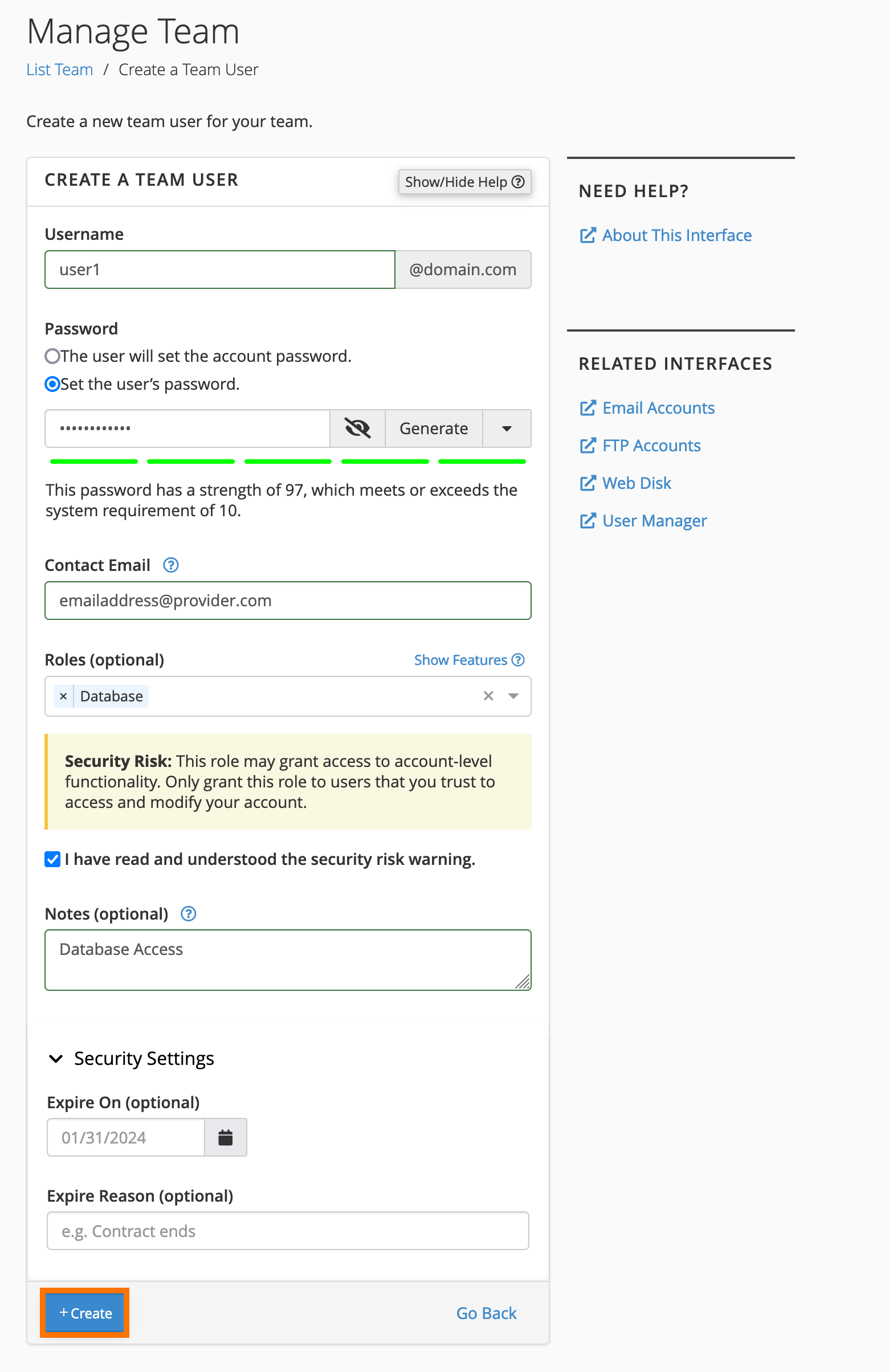Image resolution: width=889 pixels, height=1372 pixels.
Task: Click the Manage Team page heading
Action: (133, 31)
